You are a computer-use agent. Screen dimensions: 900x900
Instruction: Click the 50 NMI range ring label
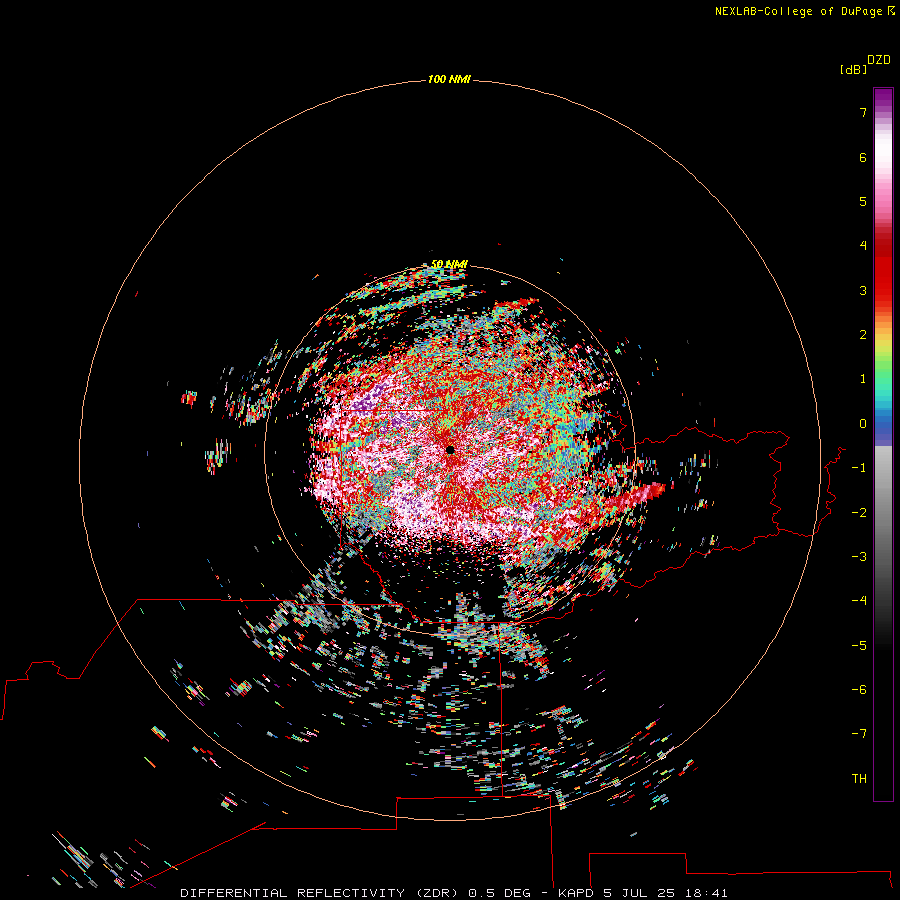(449, 264)
